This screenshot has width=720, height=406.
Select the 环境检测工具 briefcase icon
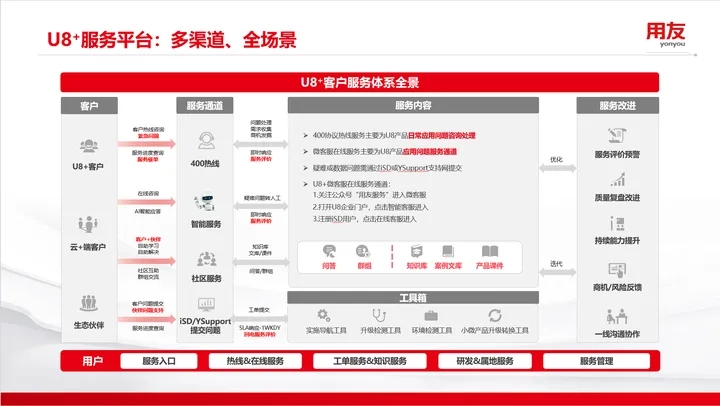point(431,316)
